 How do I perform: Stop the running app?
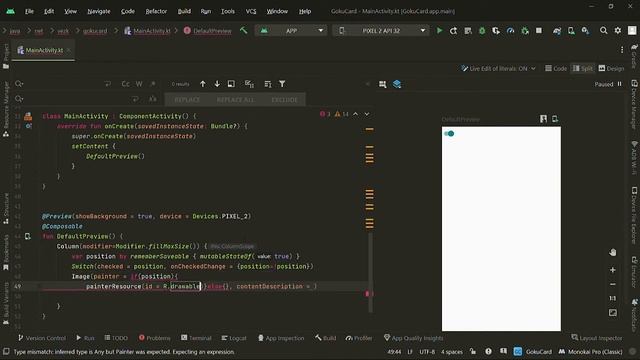point(539,31)
